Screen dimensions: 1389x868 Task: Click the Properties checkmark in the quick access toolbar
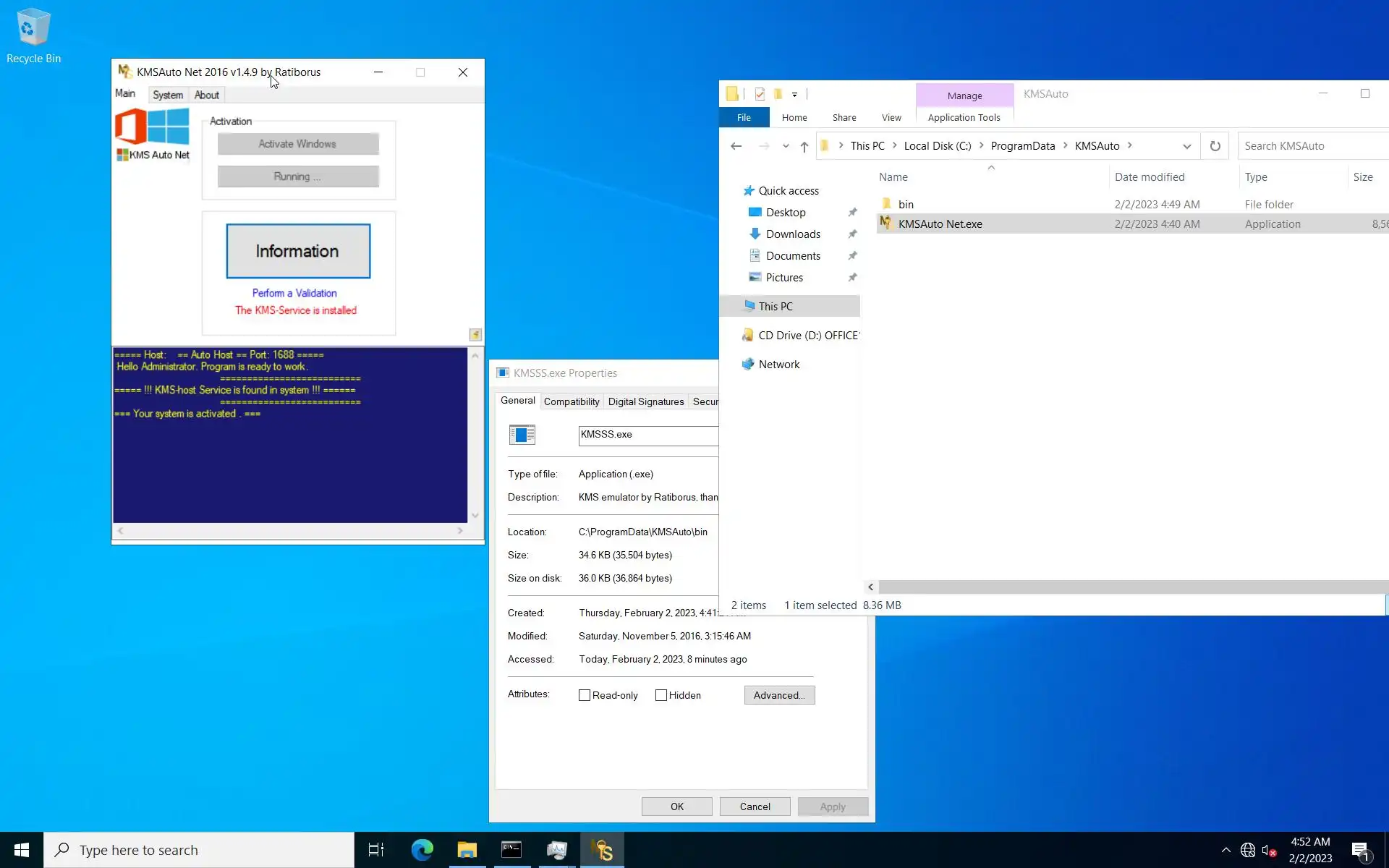760,94
